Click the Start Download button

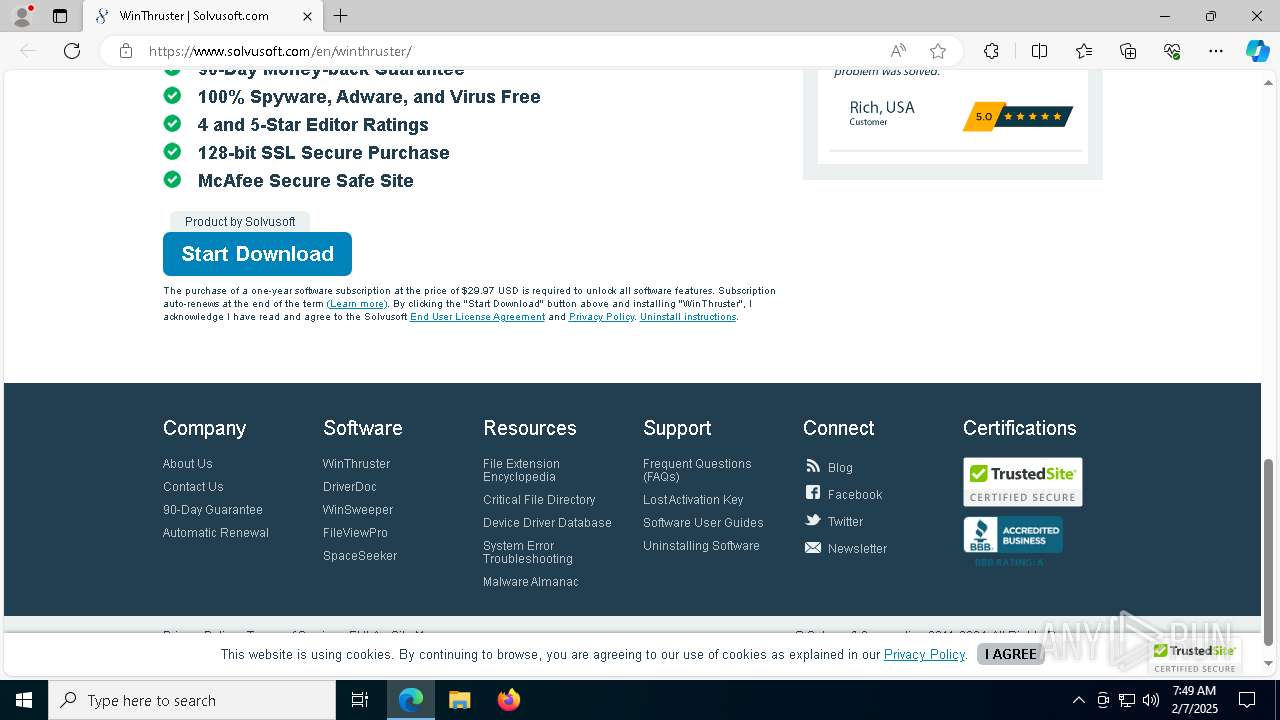(x=257, y=254)
